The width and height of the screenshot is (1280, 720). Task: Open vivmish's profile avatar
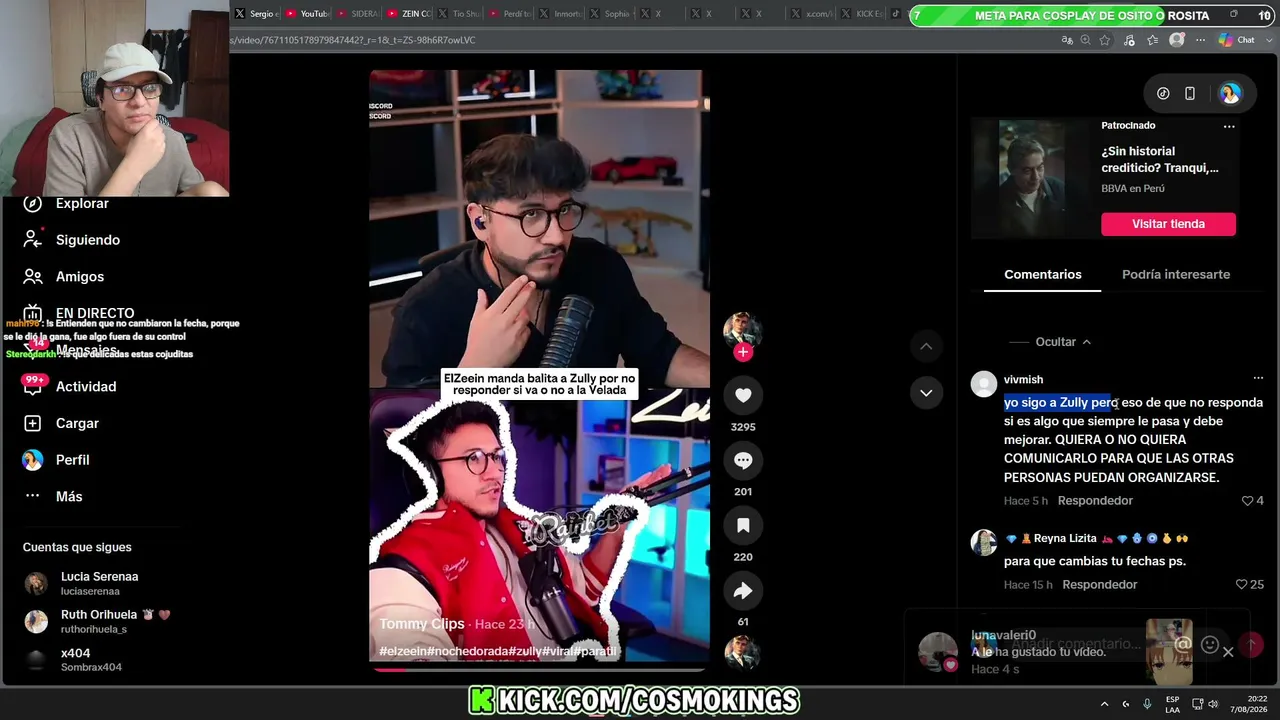point(984,384)
